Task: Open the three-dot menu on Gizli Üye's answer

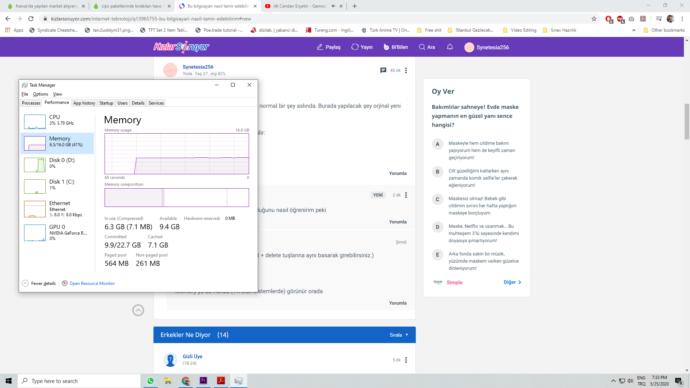Action: [406, 360]
